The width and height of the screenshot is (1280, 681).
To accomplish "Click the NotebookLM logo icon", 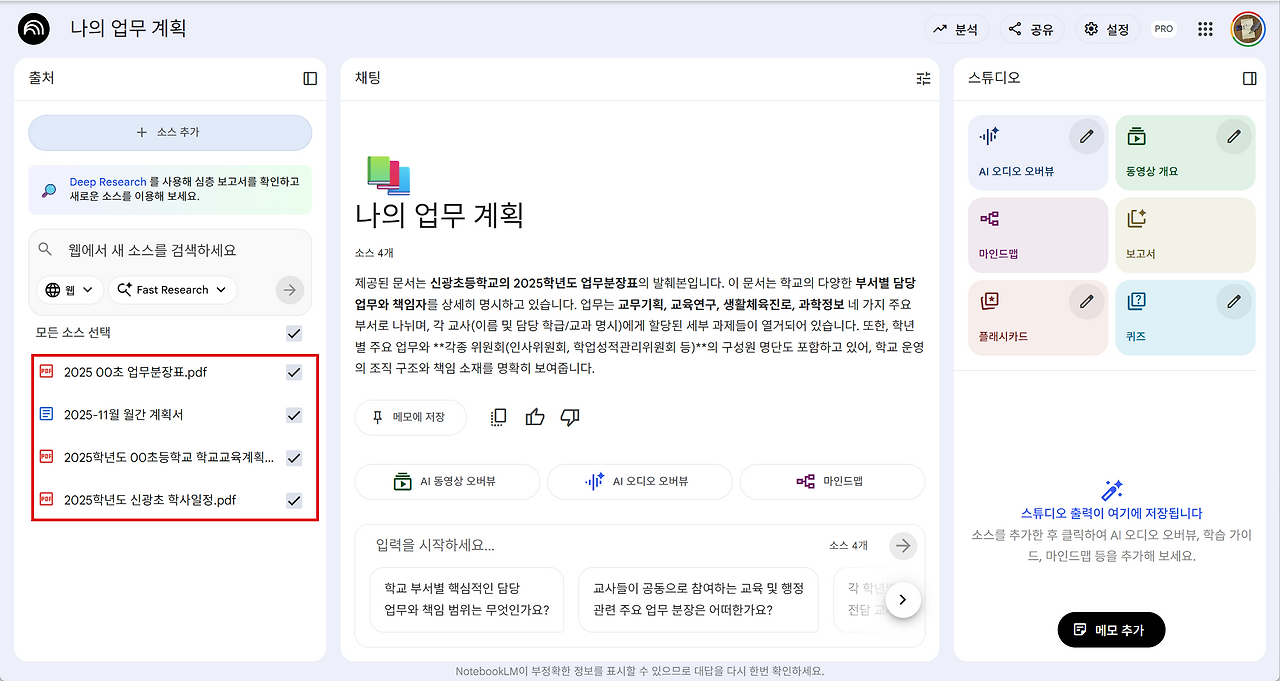I will [34, 29].
